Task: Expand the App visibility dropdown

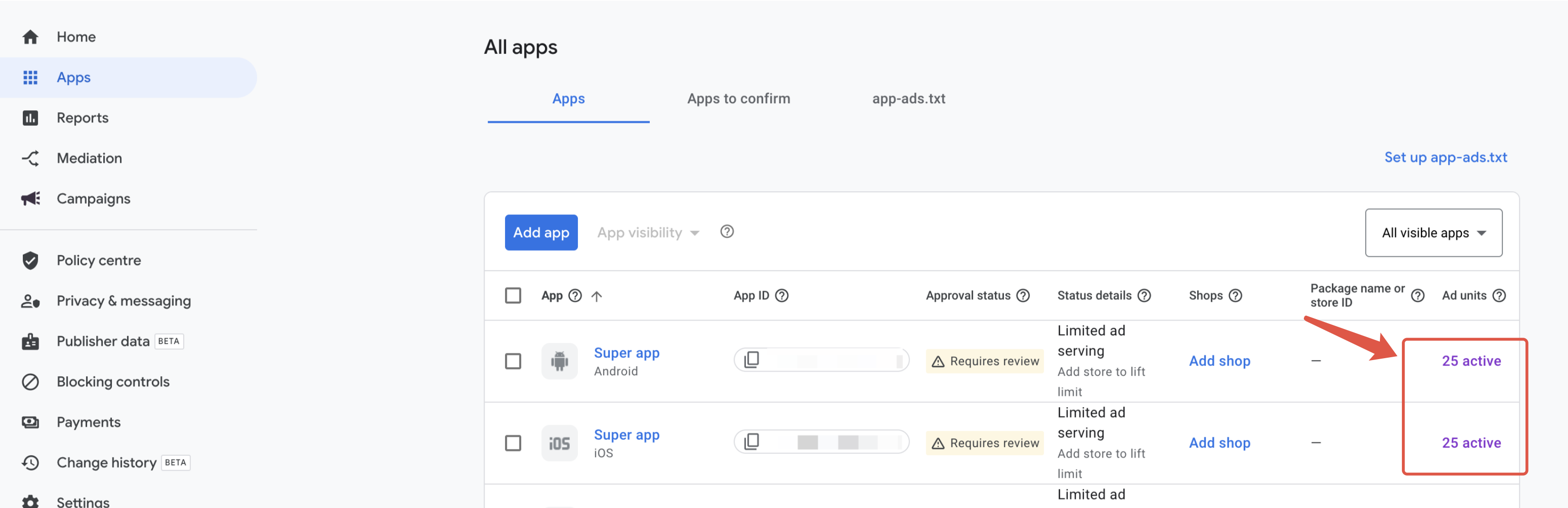Action: (648, 233)
